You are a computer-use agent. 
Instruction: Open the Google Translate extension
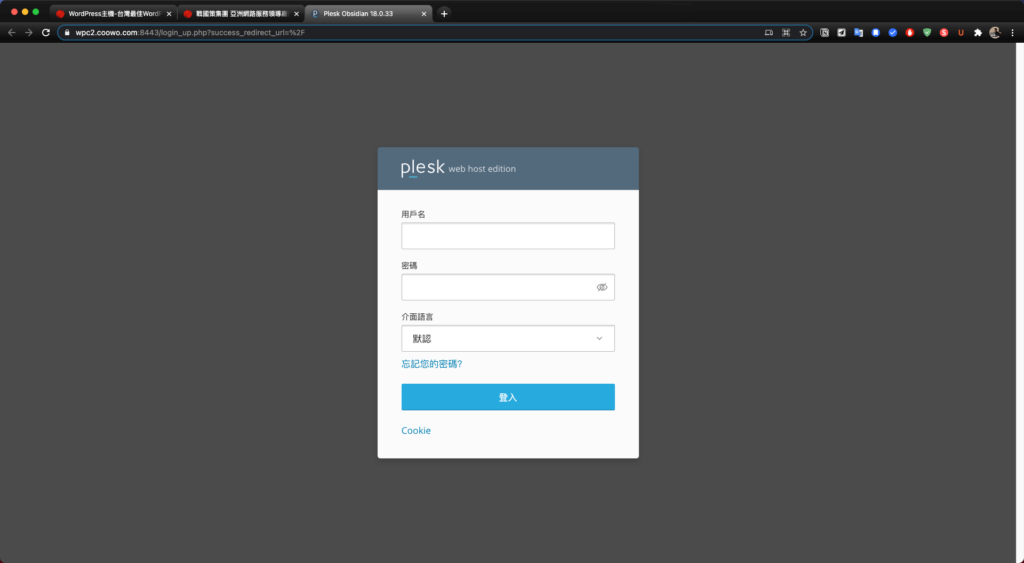tap(858, 33)
